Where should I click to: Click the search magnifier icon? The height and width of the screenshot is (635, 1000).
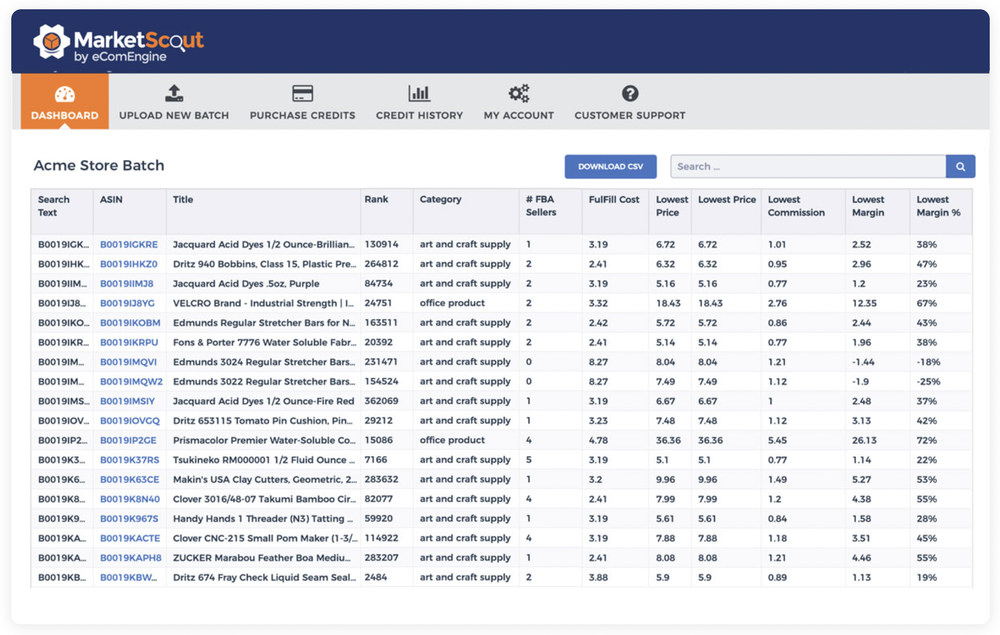coord(960,166)
